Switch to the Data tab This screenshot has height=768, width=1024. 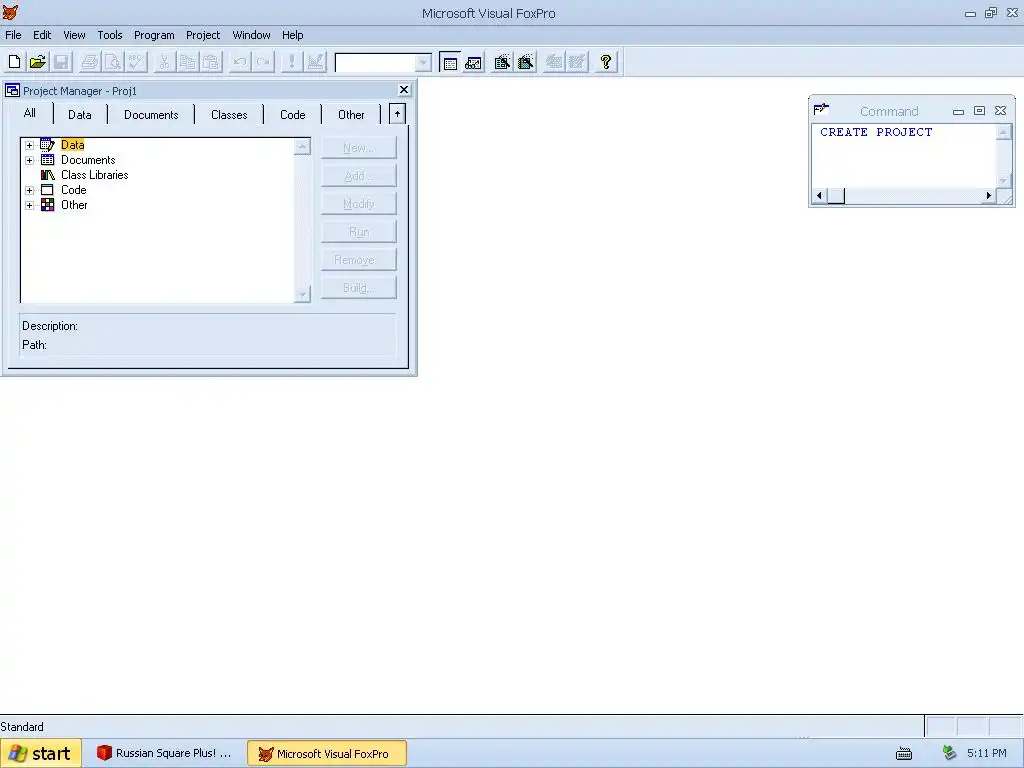(80, 115)
